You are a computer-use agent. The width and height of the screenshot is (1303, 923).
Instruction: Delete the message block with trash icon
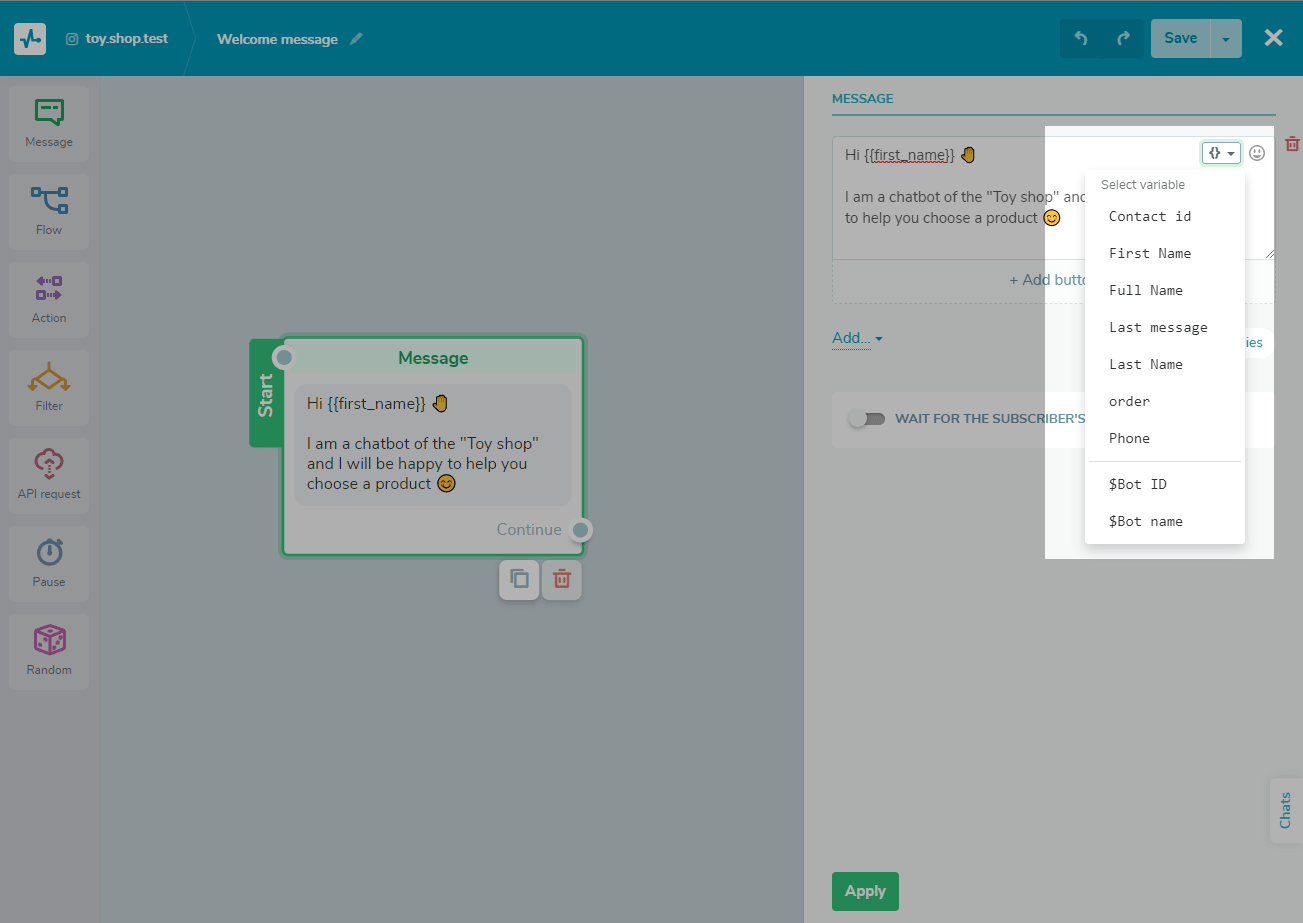[561, 579]
